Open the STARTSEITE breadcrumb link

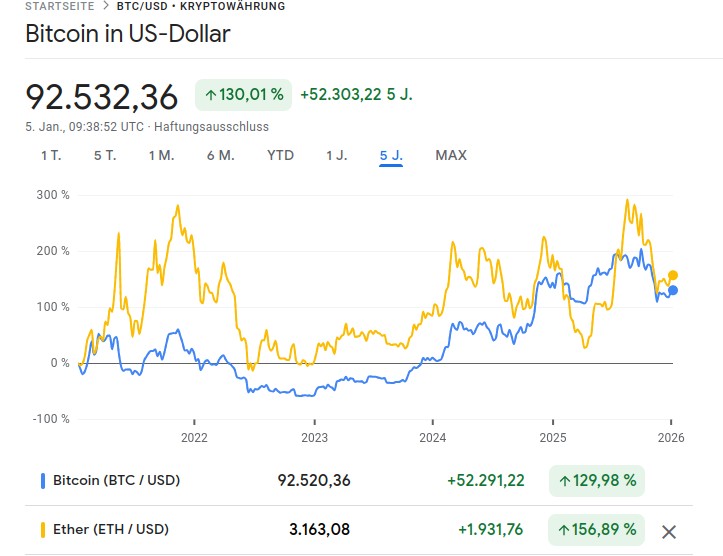pyautogui.click(x=60, y=7)
